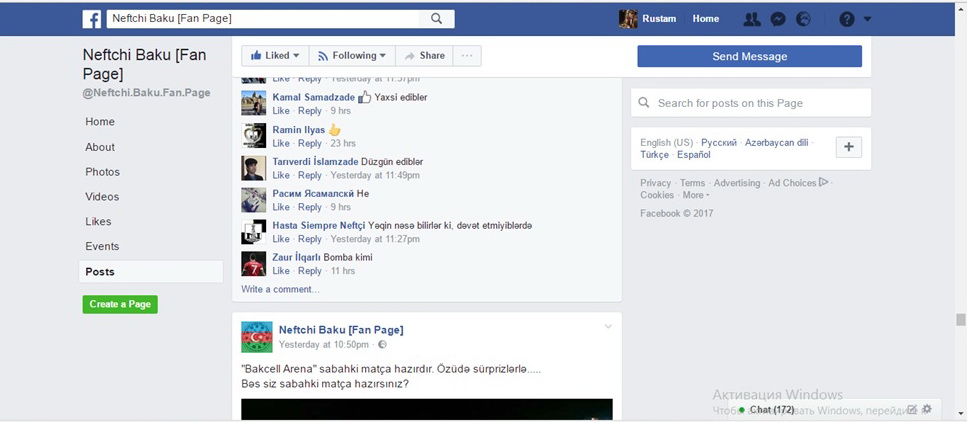Open the Terms footer link
Screen dimensions: 969x422
click(692, 183)
